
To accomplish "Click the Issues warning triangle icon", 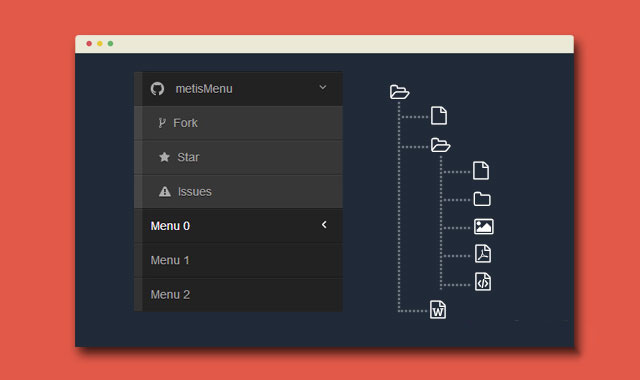I will pyautogui.click(x=164, y=191).
